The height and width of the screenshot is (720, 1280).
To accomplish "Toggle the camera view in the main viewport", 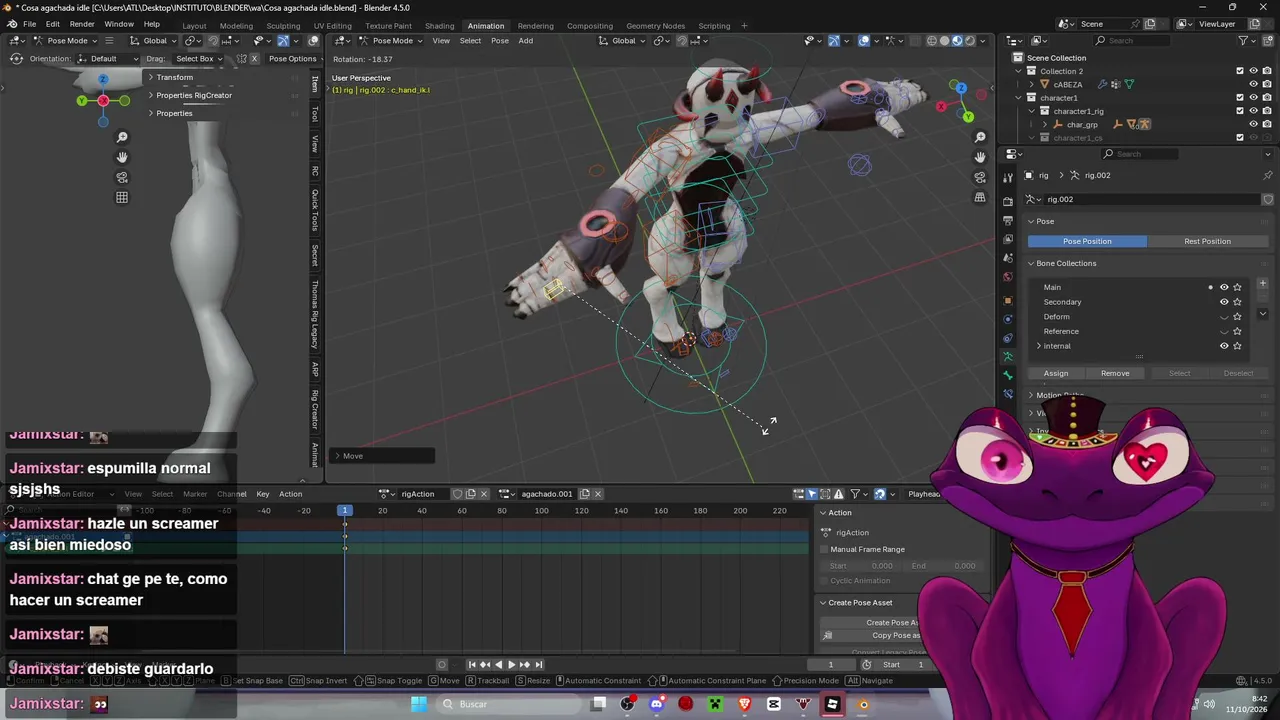I will pos(980,177).
